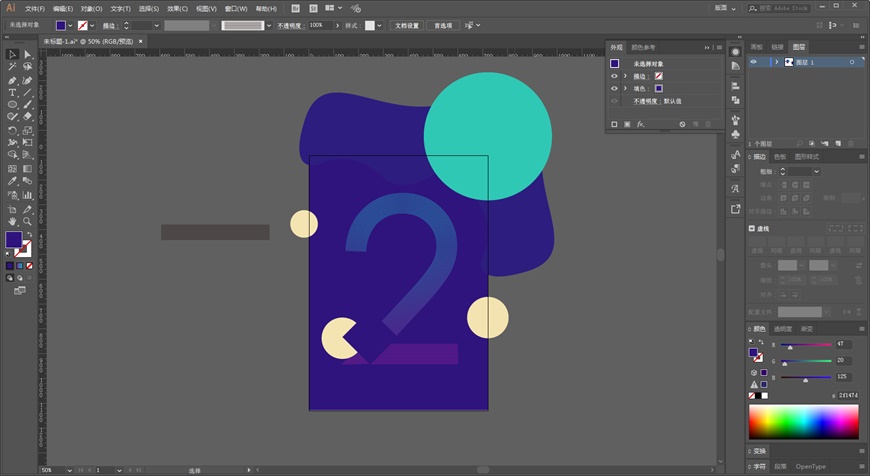Select the Pen tool in toolbox
870x476 pixels.
[x=12, y=80]
